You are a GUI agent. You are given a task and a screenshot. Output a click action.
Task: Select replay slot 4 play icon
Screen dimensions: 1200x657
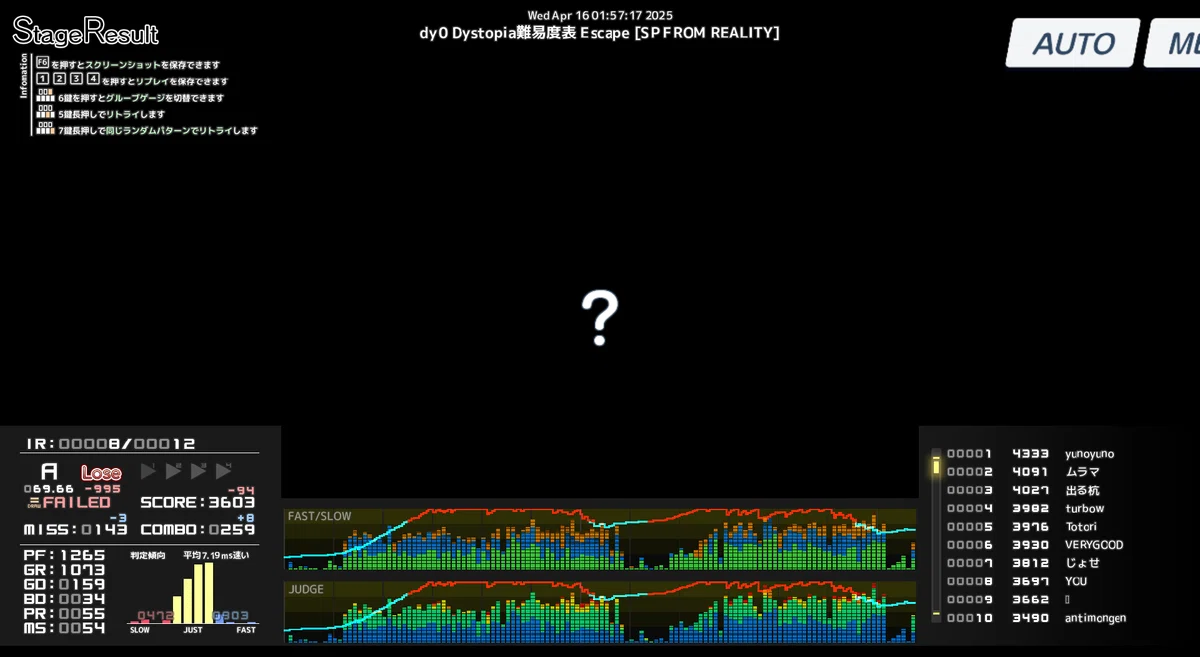coord(224,471)
